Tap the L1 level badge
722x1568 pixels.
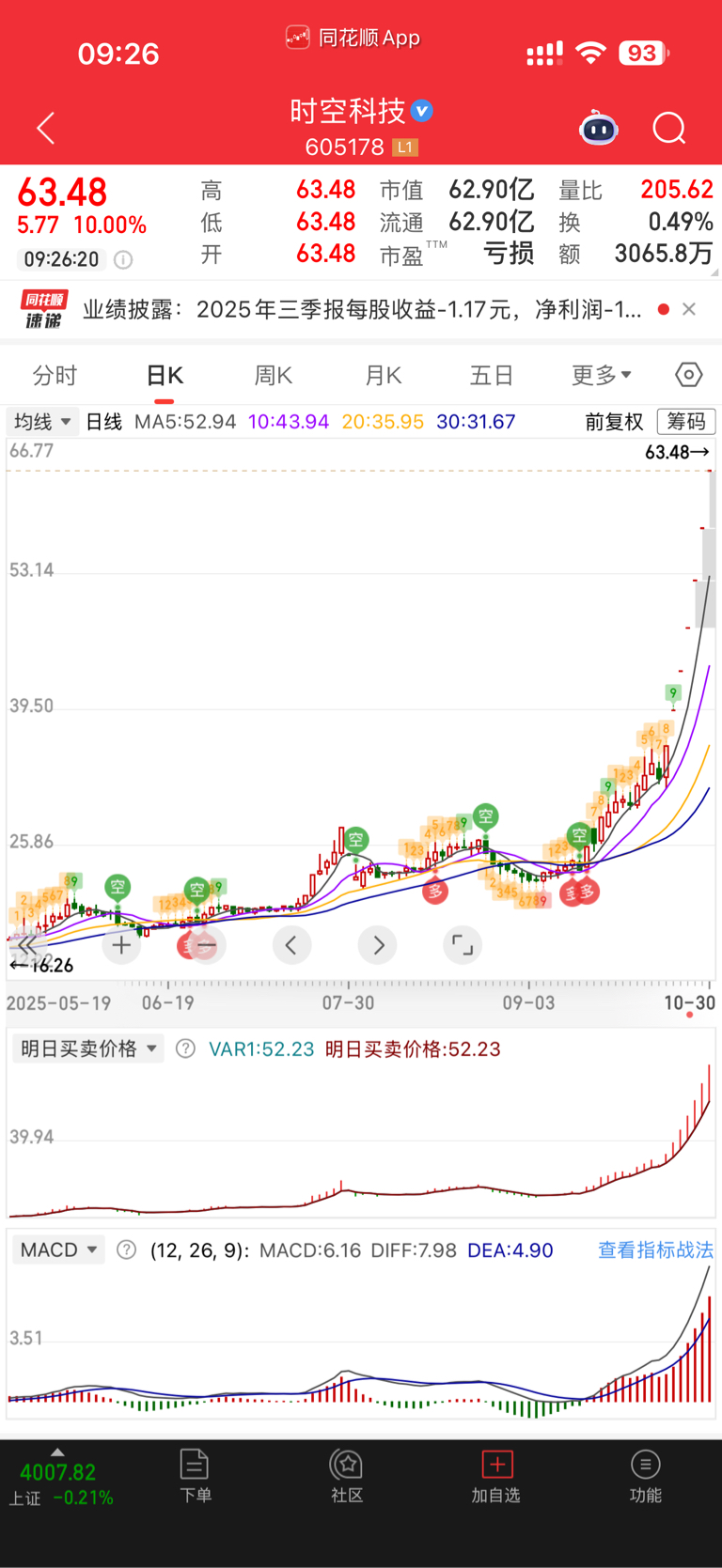[405, 147]
